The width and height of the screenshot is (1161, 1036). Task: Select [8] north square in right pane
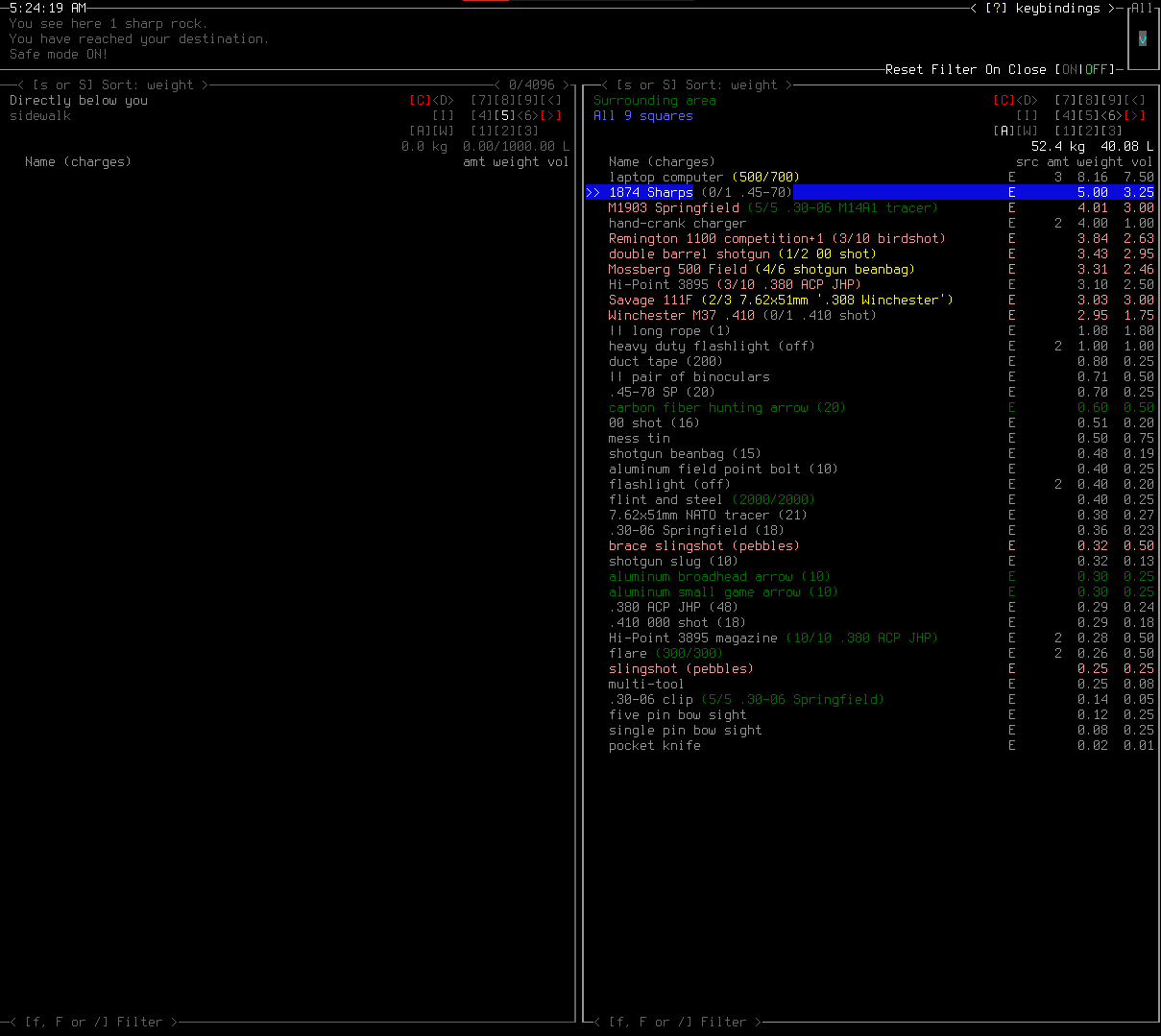(1089, 100)
